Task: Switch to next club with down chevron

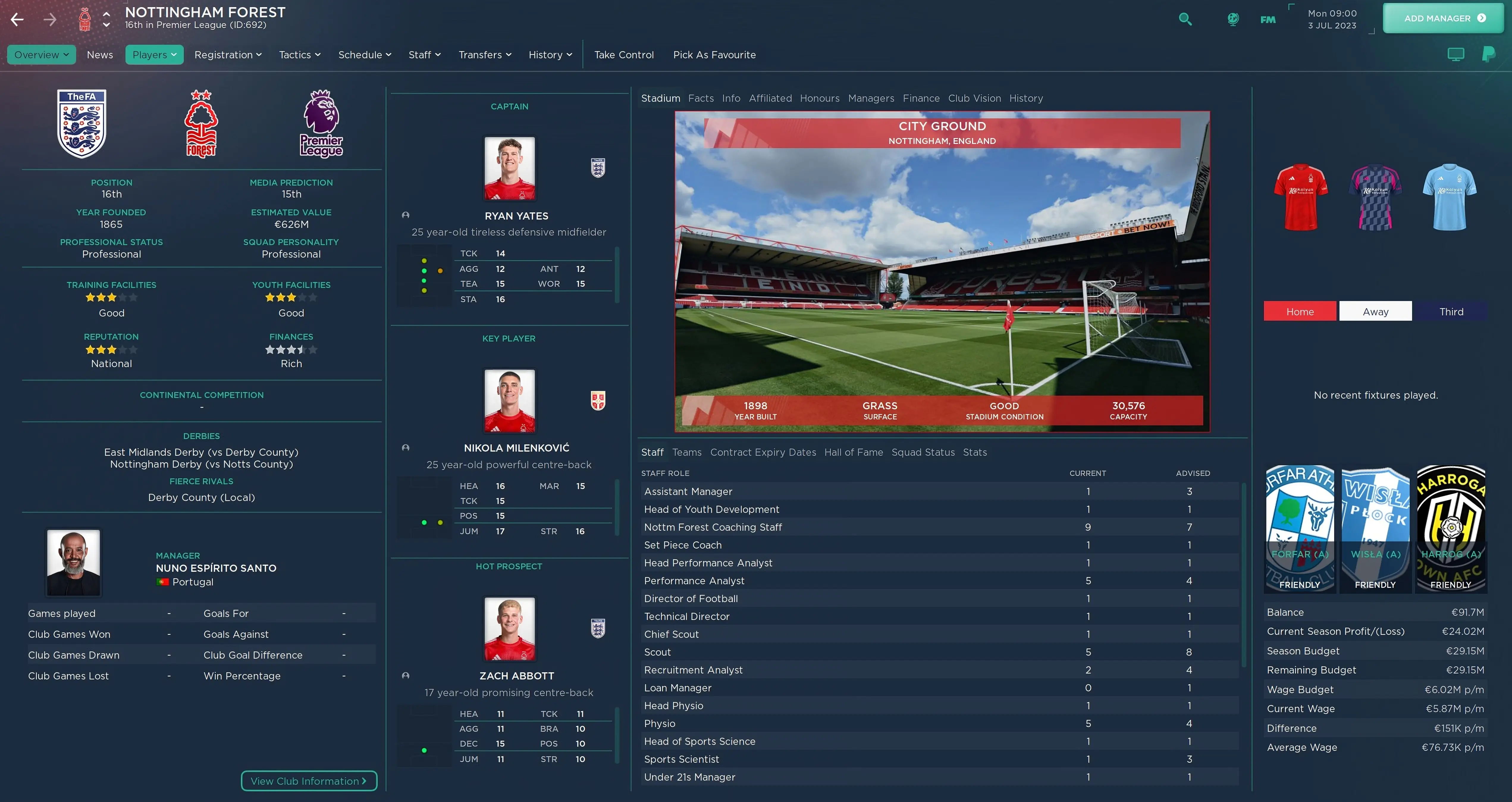Action: (x=106, y=25)
